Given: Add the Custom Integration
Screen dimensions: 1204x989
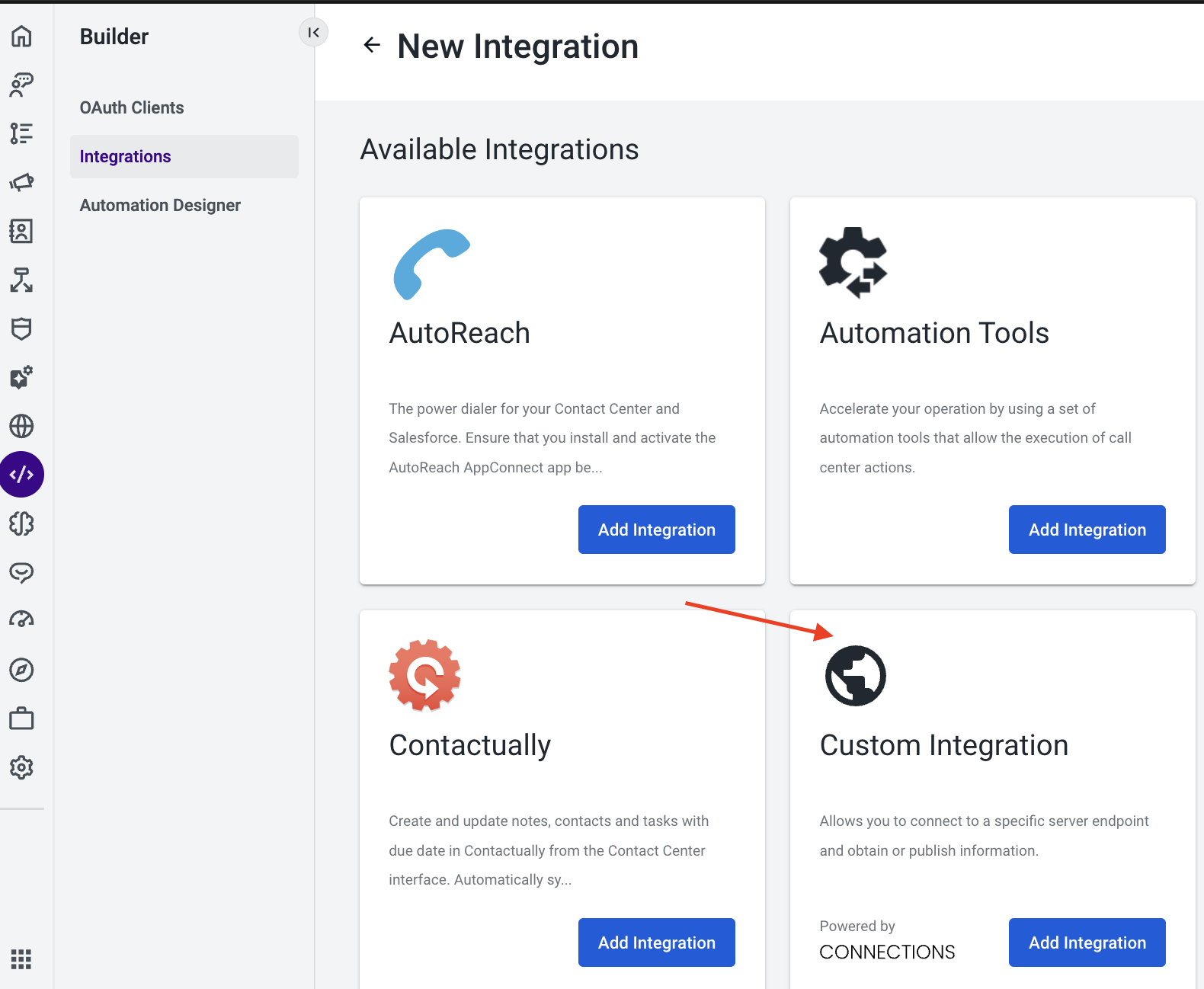Looking at the screenshot, I should pos(1087,943).
